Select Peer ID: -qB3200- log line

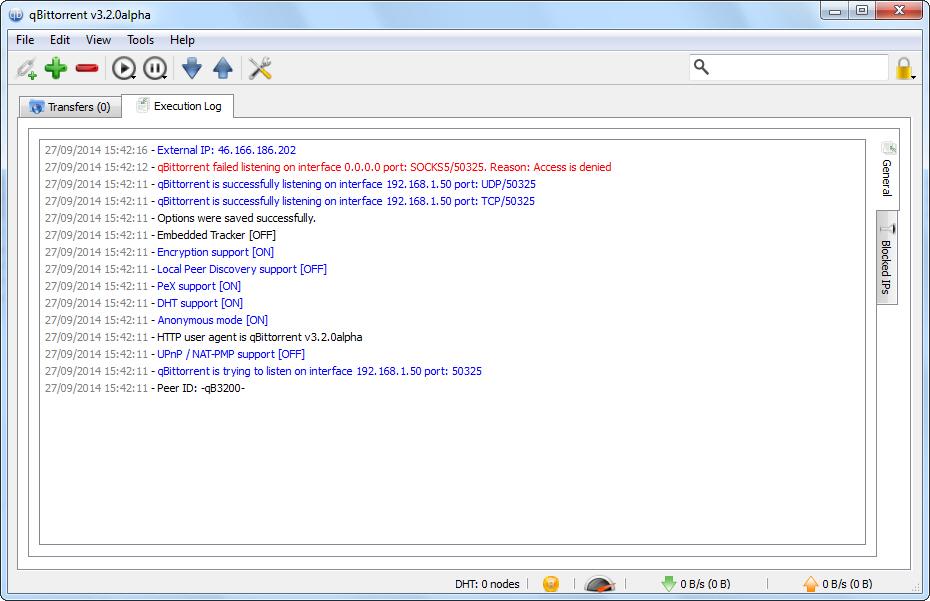click(145, 388)
